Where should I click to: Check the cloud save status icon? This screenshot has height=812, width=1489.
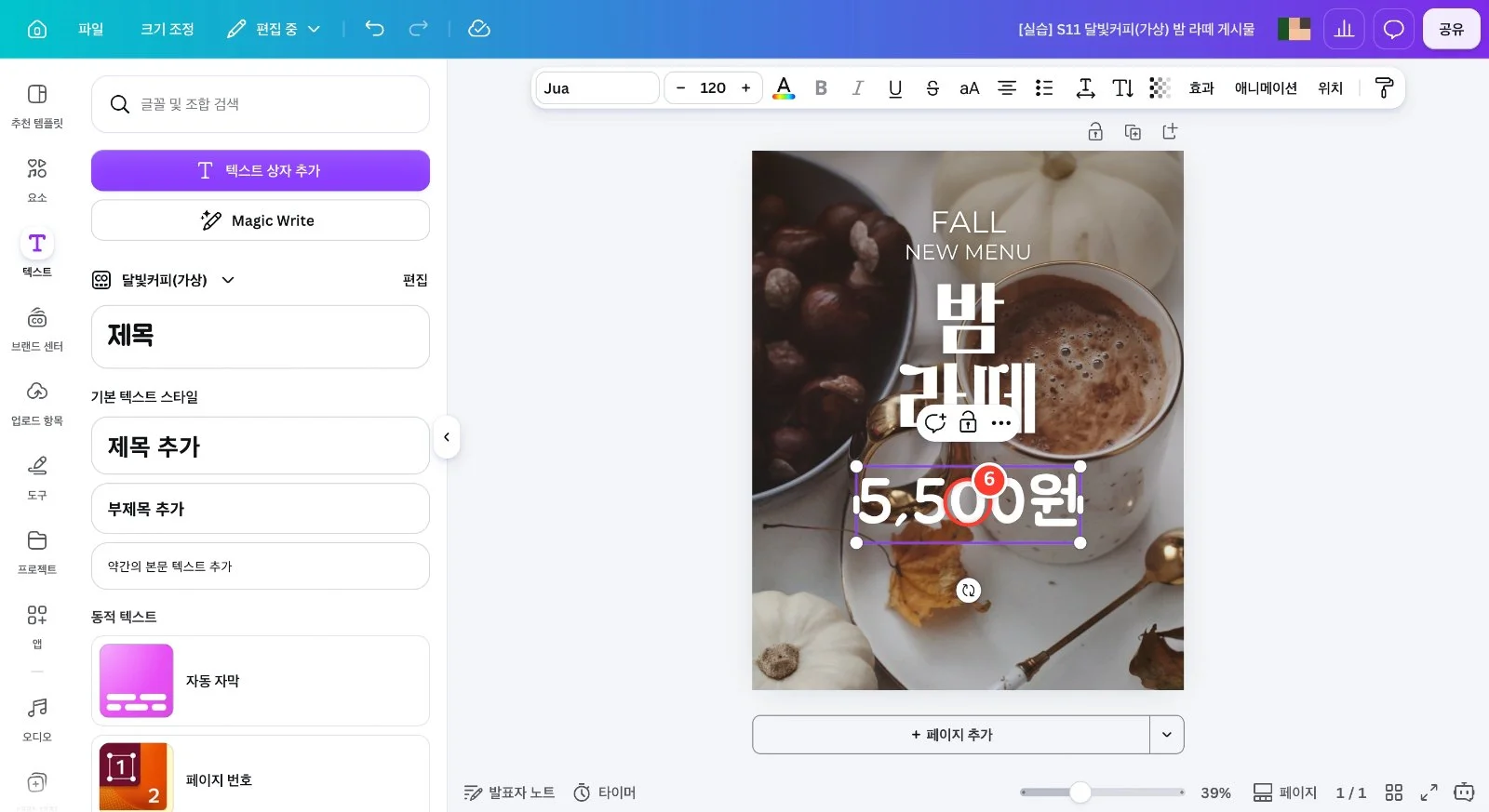[479, 29]
